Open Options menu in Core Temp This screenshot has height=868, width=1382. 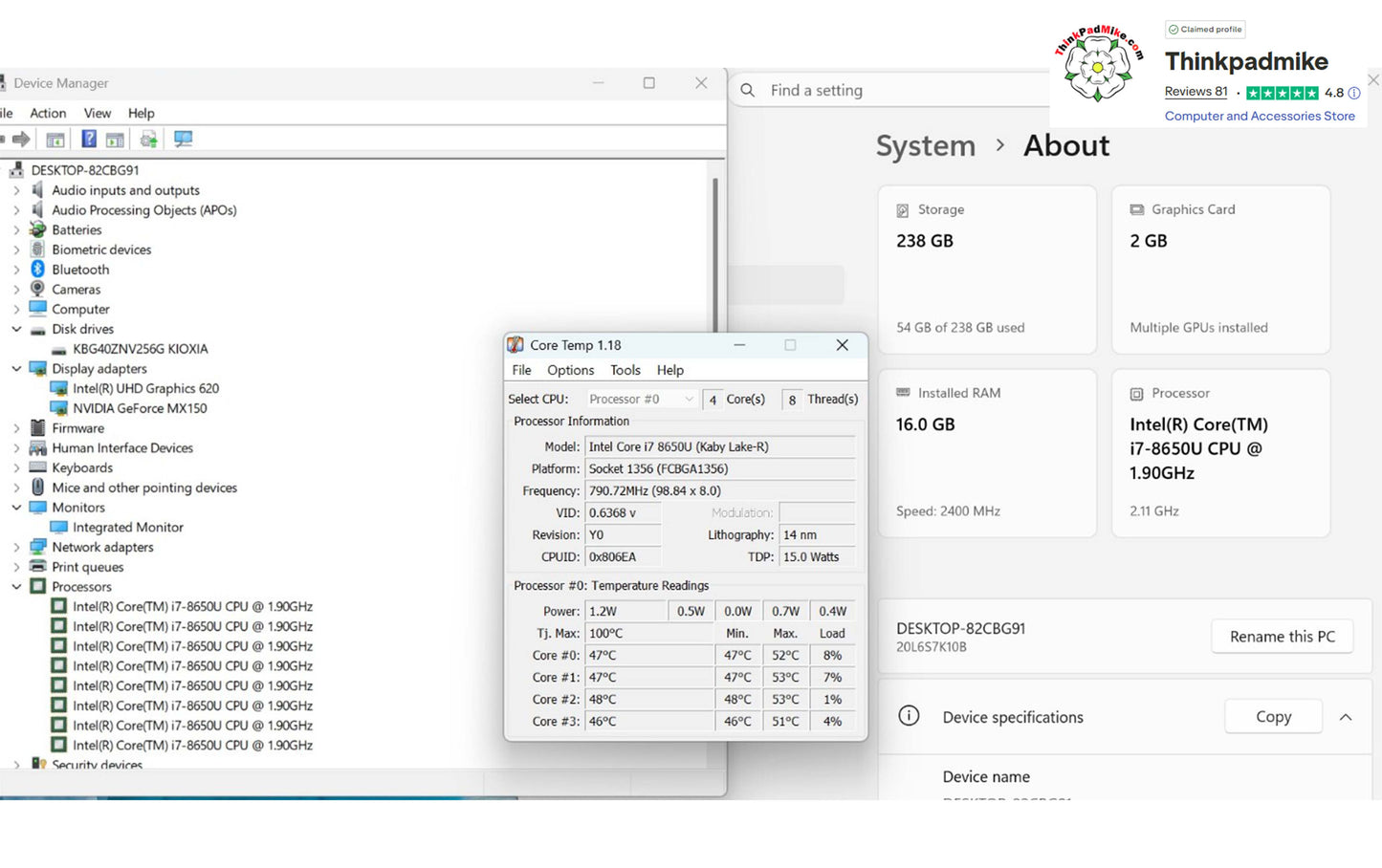click(570, 370)
